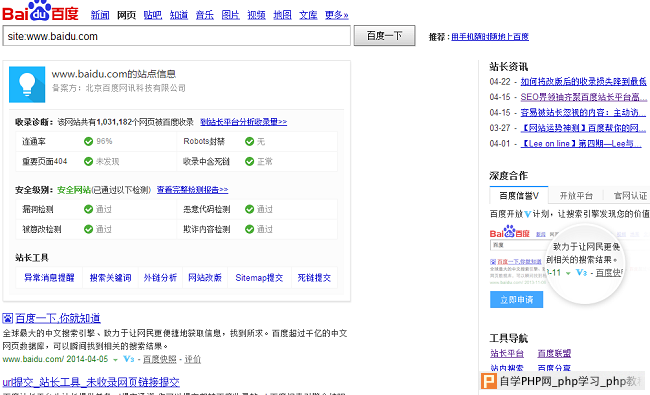
Task: Click the green check beside 被篡改检测
Action: click(88, 229)
